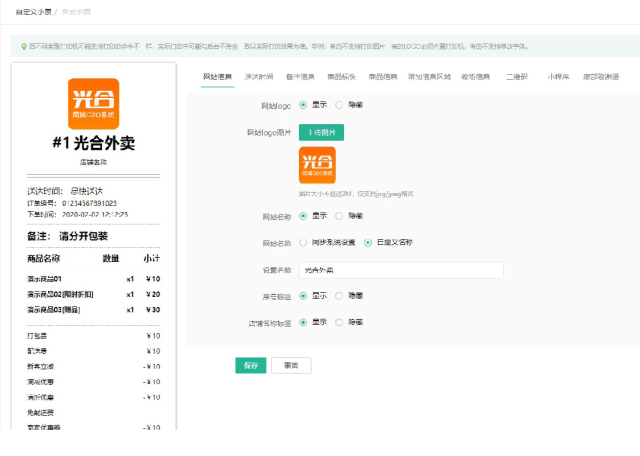Open the 小程序 tab

558,77
